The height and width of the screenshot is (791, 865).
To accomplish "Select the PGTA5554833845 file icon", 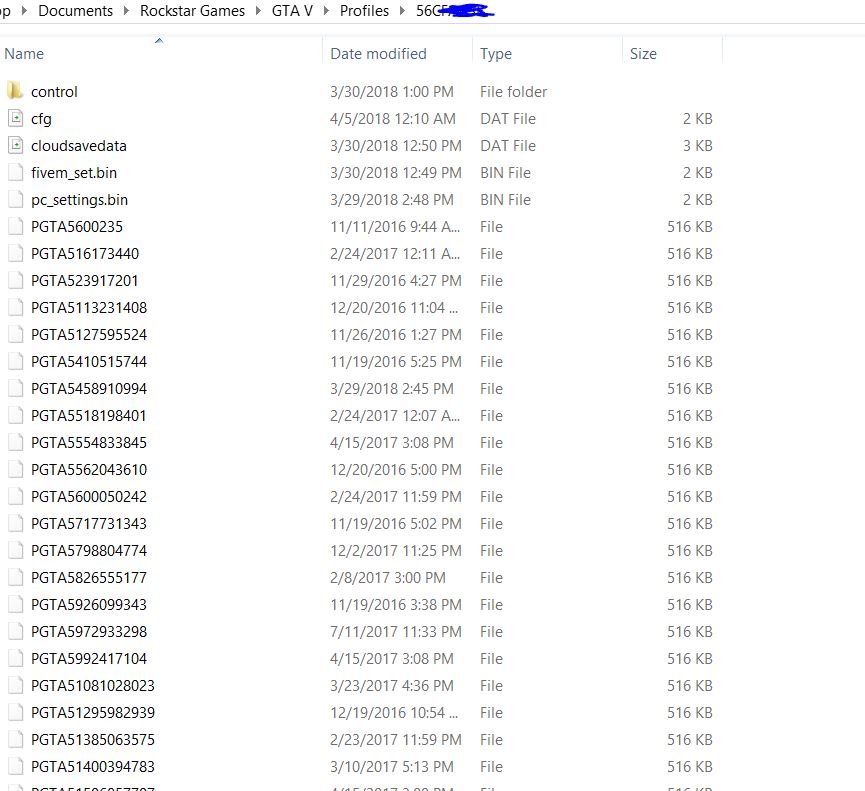I will pos(16,442).
